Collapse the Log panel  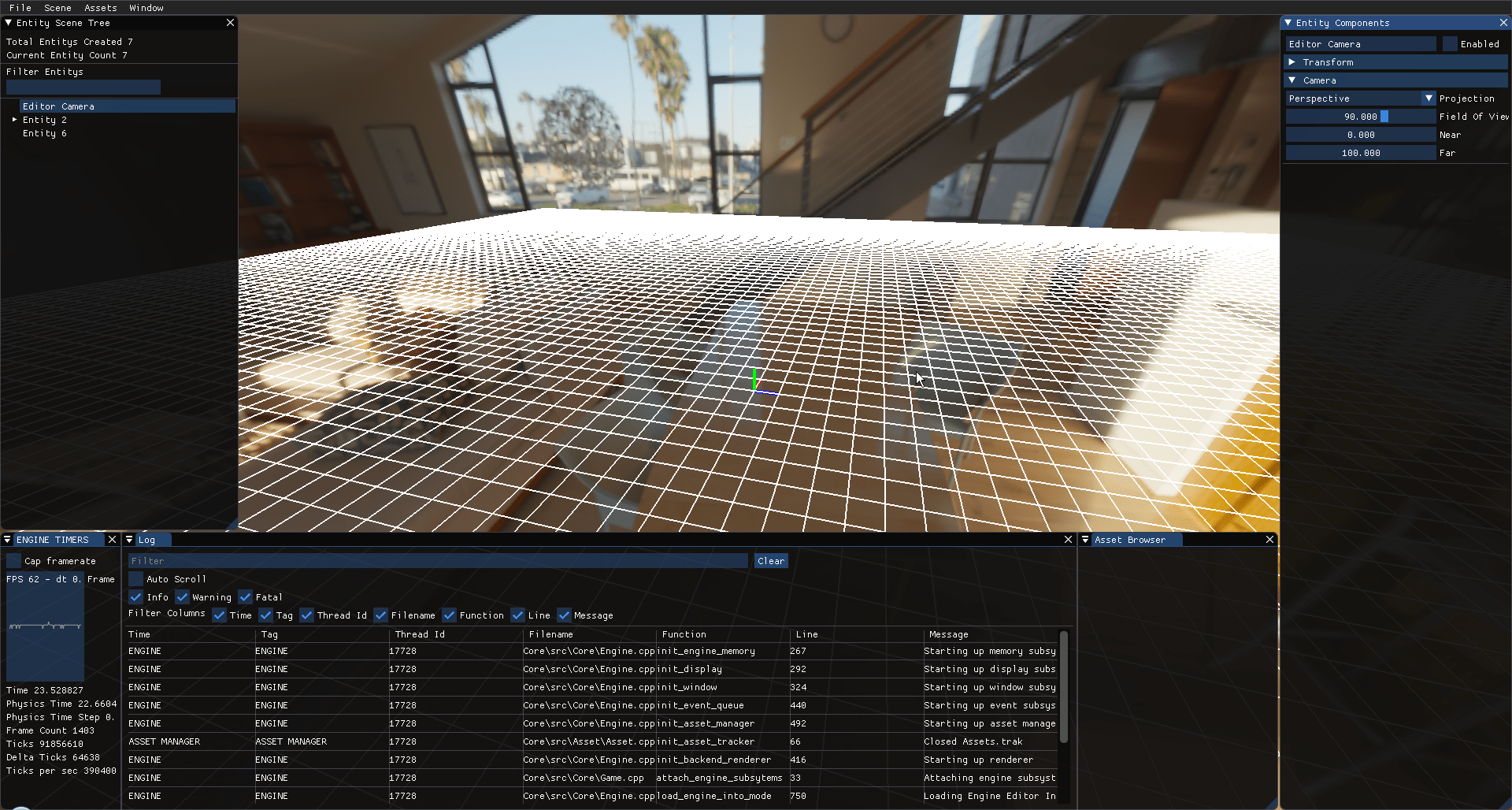pos(130,540)
